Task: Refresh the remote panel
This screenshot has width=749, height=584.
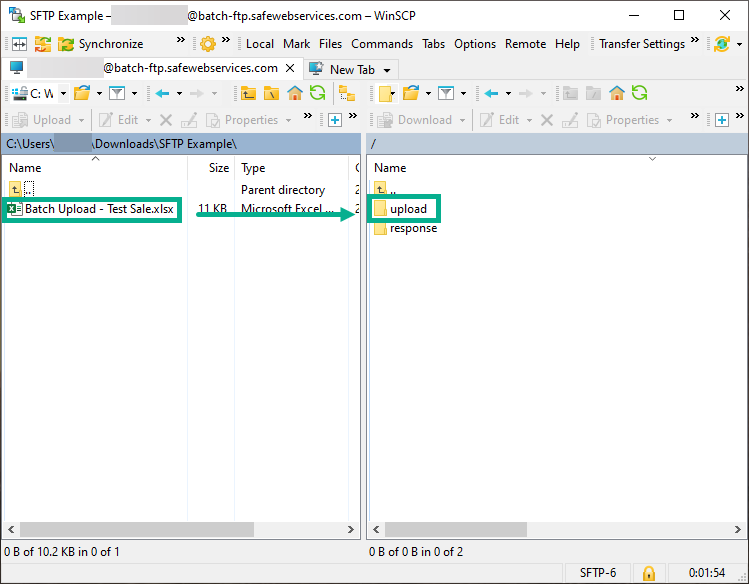Action: pyautogui.click(x=639, y=93)
